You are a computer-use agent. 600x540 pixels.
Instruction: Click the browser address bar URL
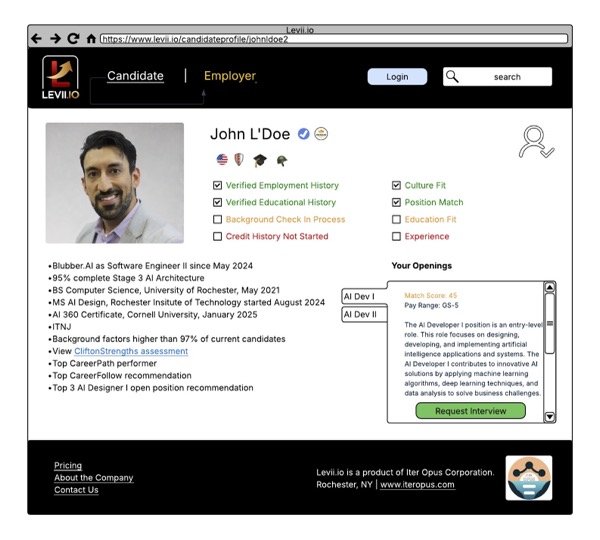334,39
